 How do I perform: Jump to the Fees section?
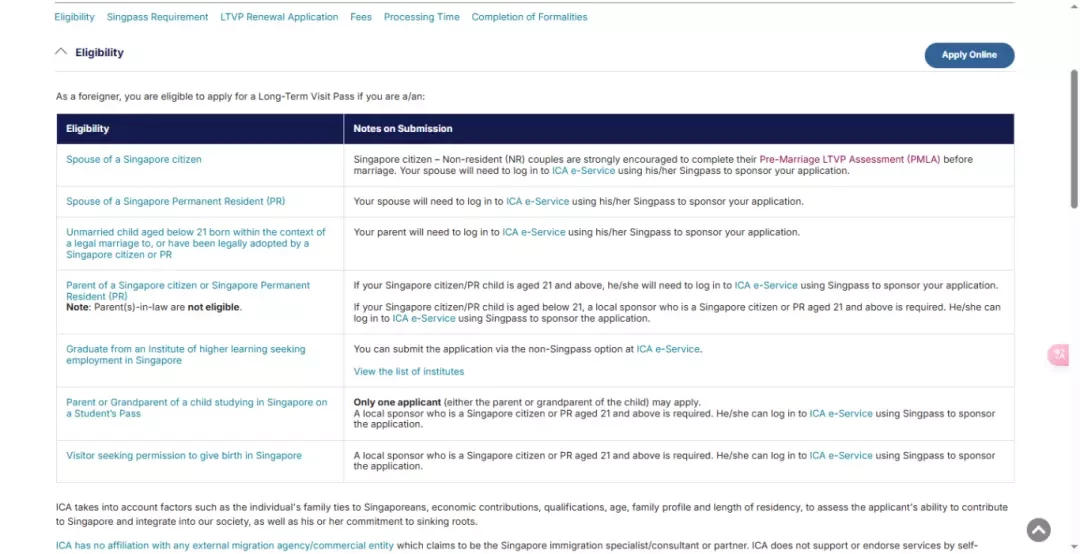tap(361, 17)
